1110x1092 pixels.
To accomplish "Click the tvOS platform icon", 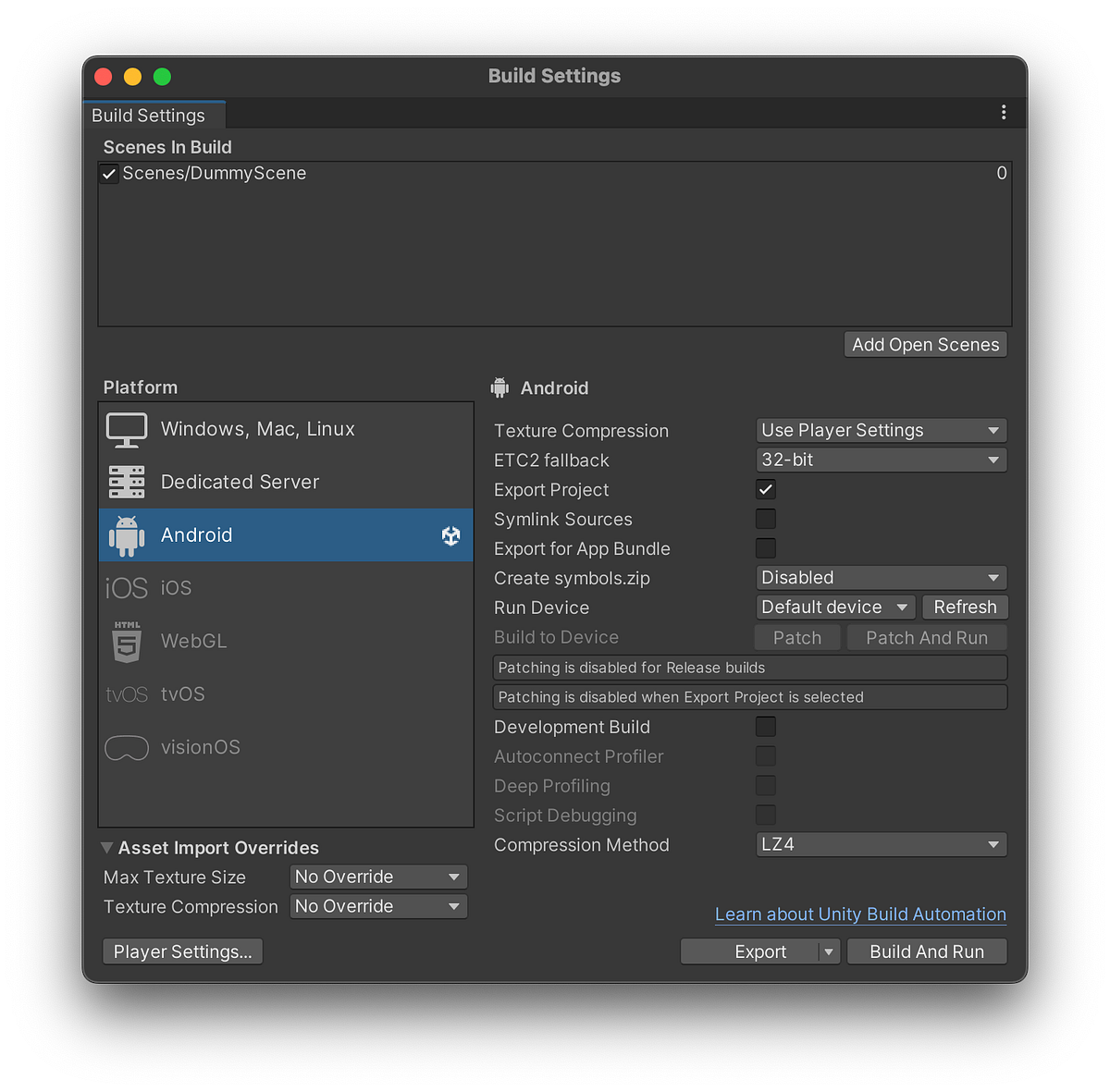I will [126, 693].
